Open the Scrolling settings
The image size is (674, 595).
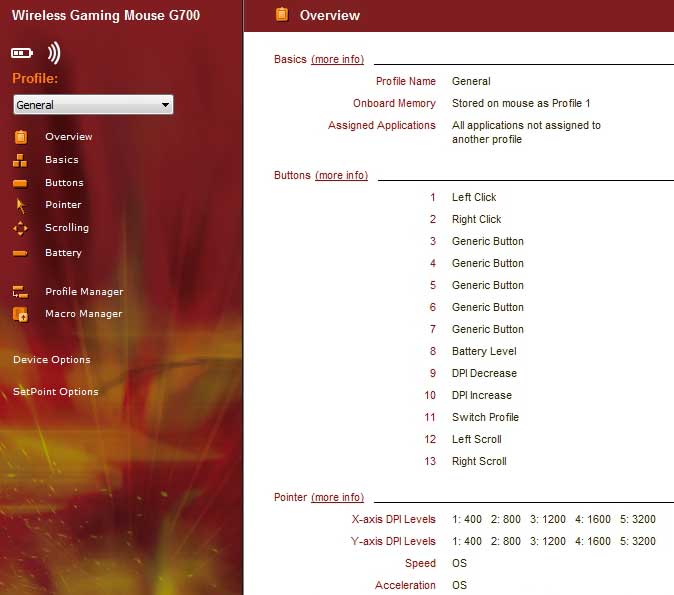tap(67, 228)
